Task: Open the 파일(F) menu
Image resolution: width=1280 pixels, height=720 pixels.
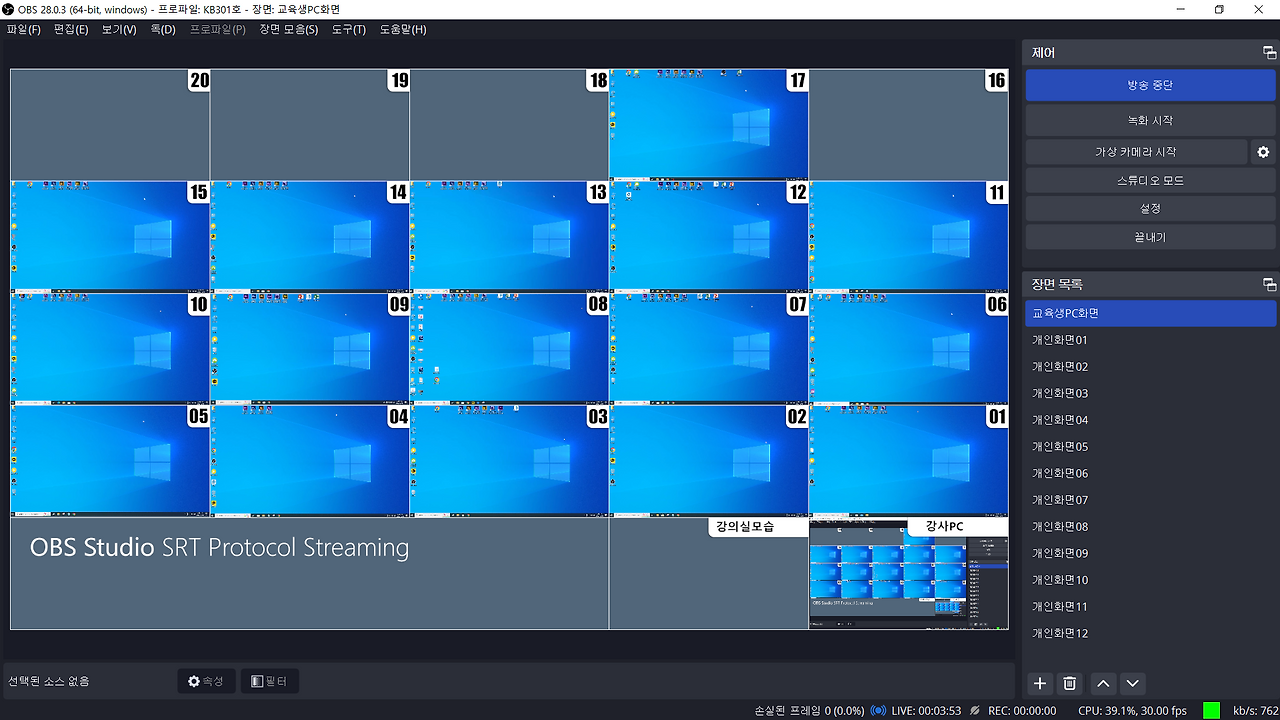Action: (22, 29)
